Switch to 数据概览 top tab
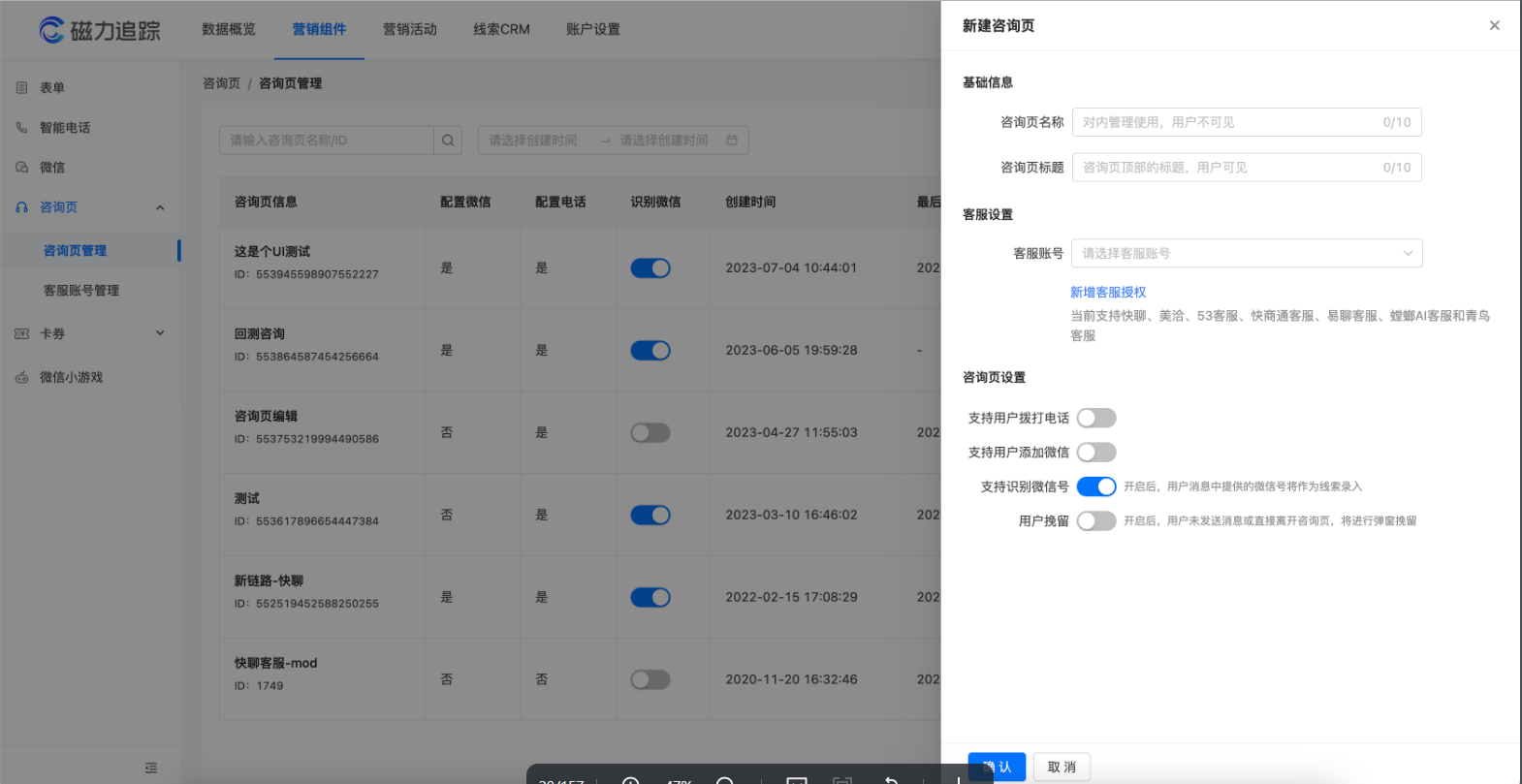Viewport: 1522px width, 784px height. coord(229,29)
